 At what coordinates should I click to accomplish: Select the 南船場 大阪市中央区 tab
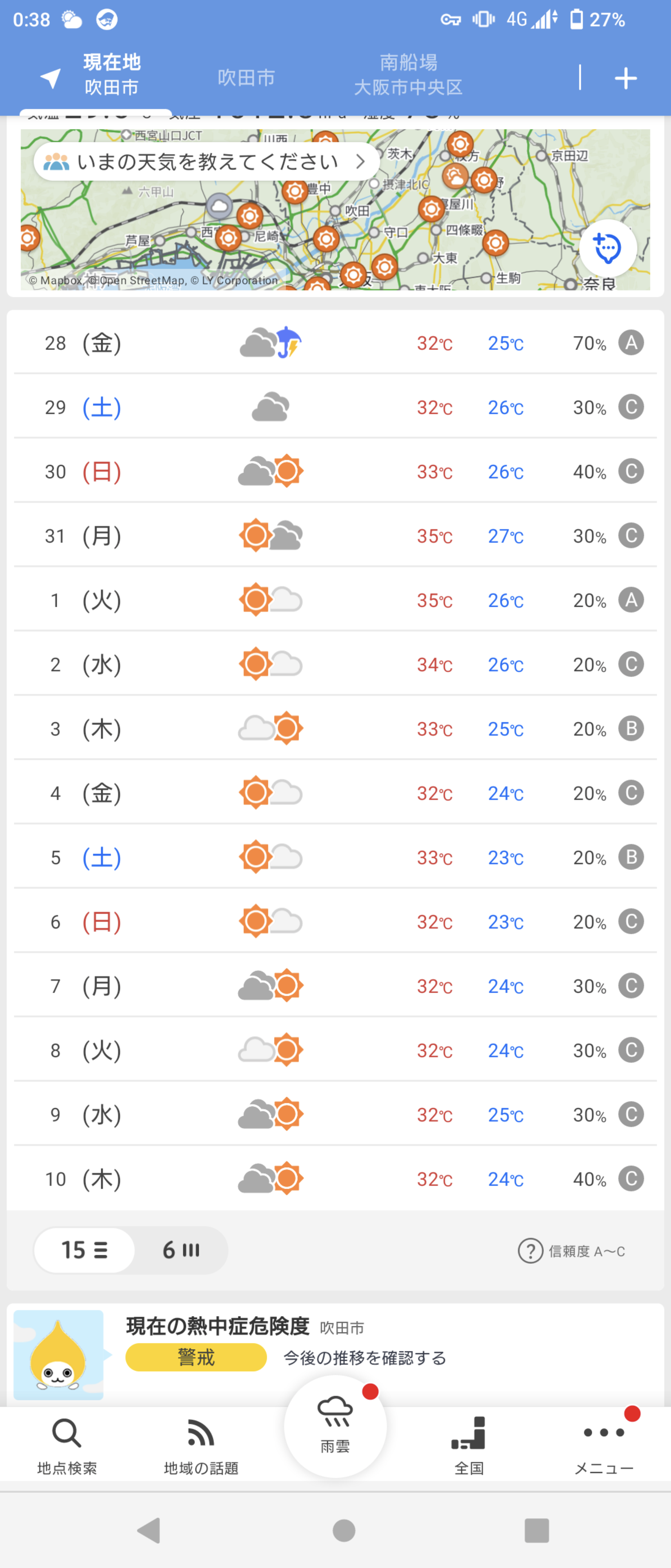pyautogui.click(x=408, y=74)
